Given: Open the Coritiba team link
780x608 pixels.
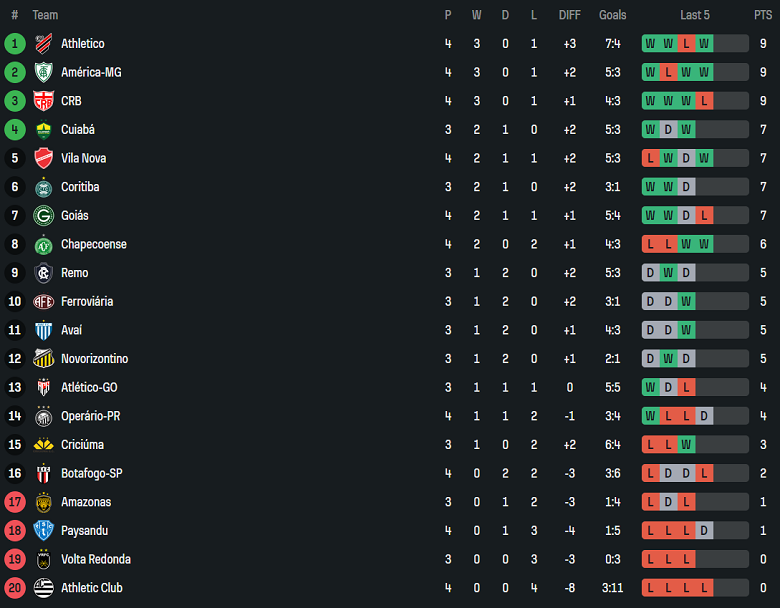Looking at the screenshot, I should click(80, 187).
